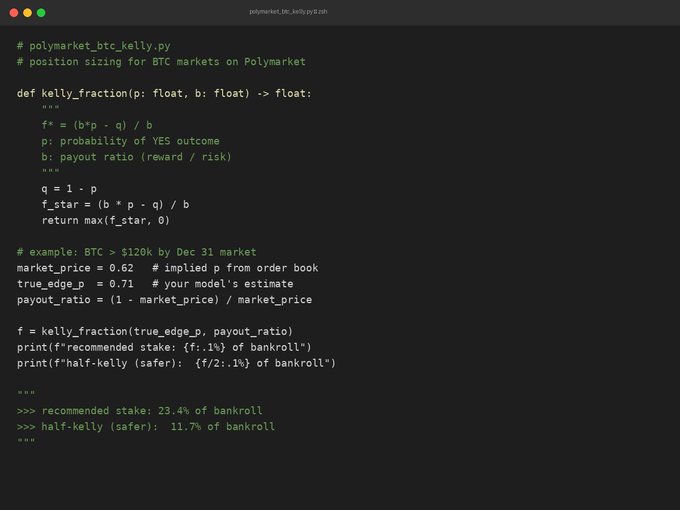Image resolution: width=680 pixels, height=510 pixels.
Task: Click the yellow minimize window button
Action: click(x=27, y=13)
